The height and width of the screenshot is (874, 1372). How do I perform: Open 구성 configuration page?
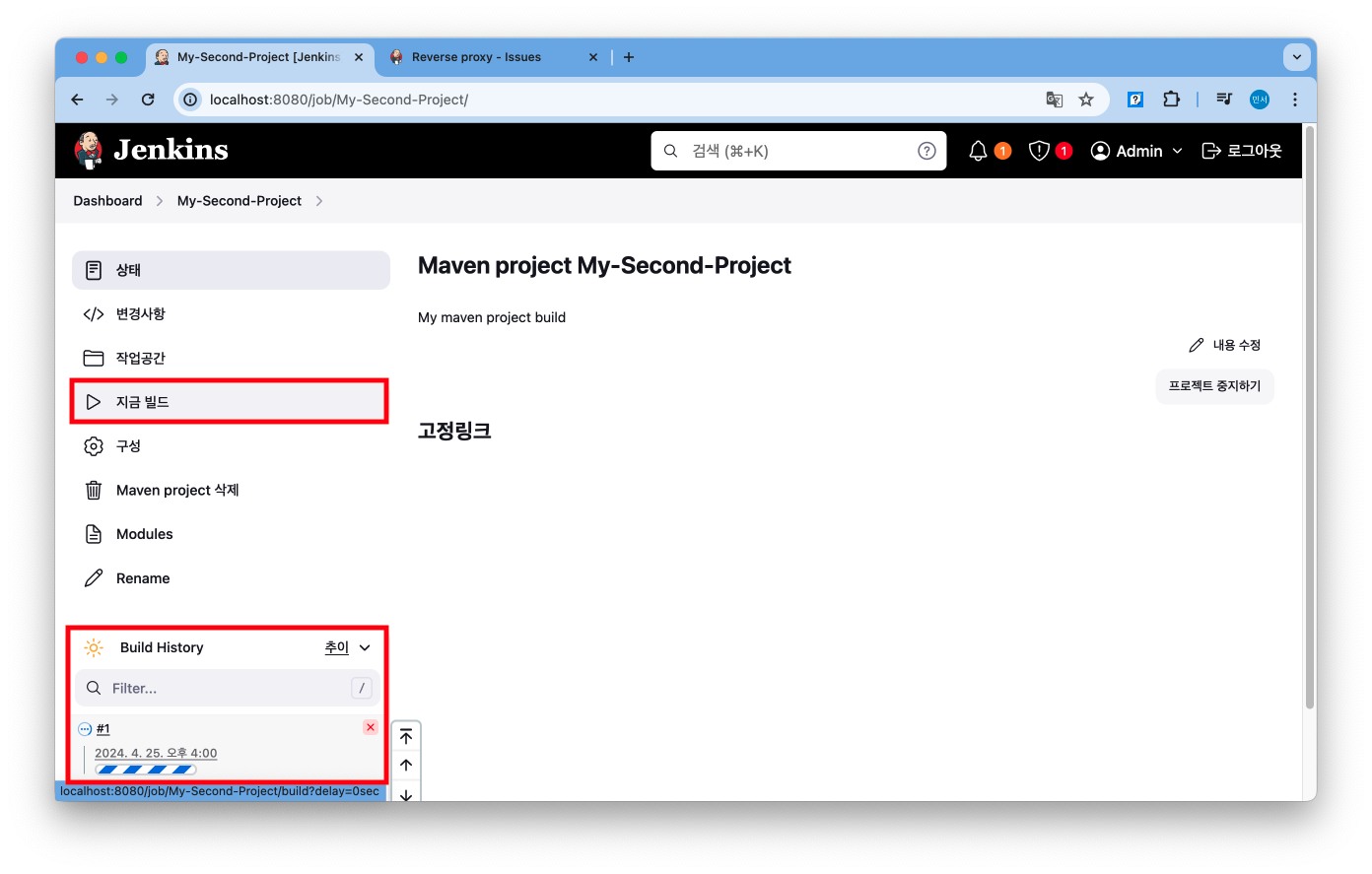pos(231,446)
